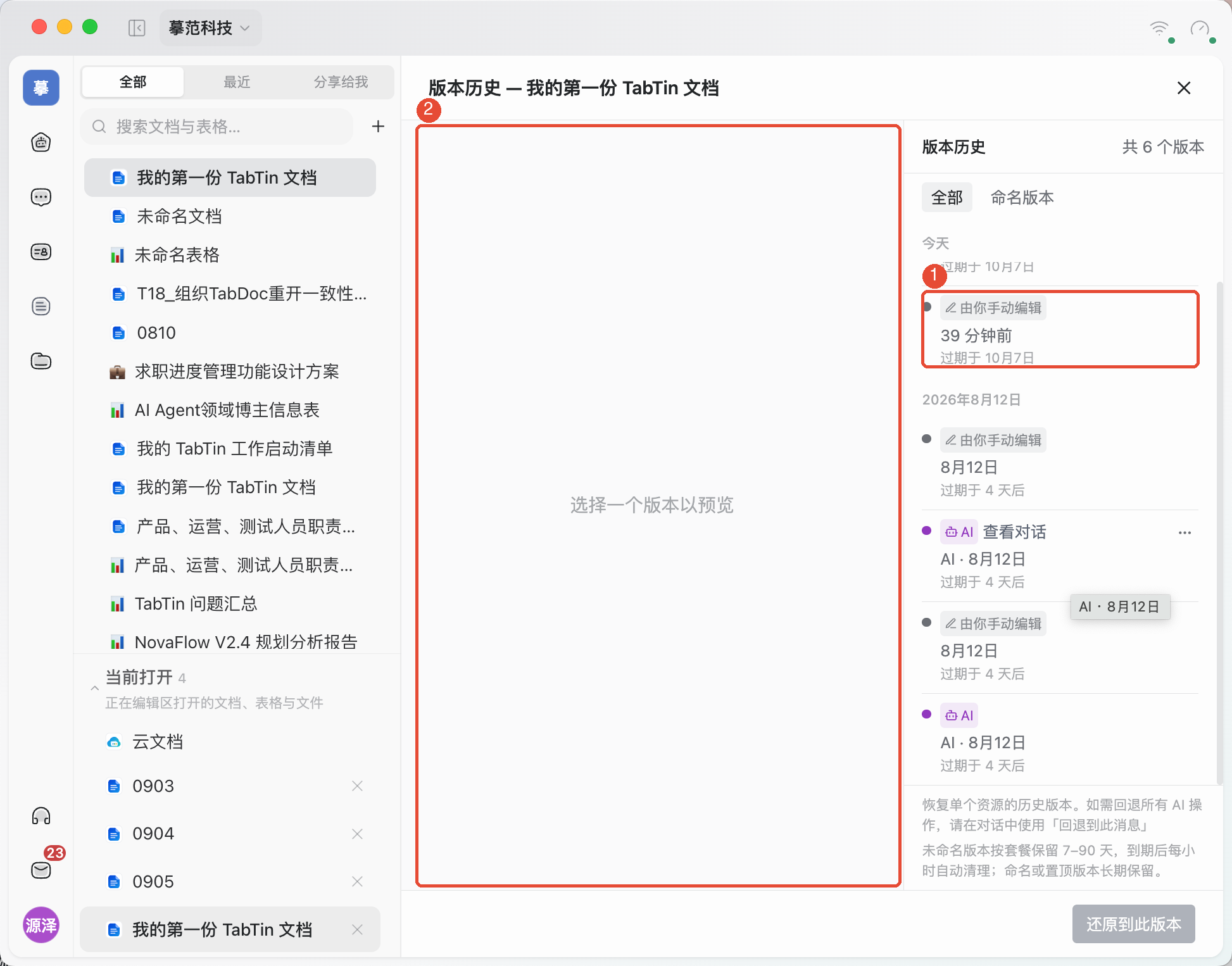
Task: Open the chat bubble icon in left rail
Action: coord(41,198)
